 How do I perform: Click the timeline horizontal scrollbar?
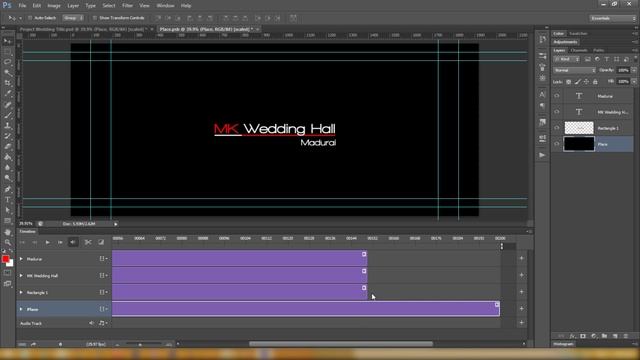(341, 344)
